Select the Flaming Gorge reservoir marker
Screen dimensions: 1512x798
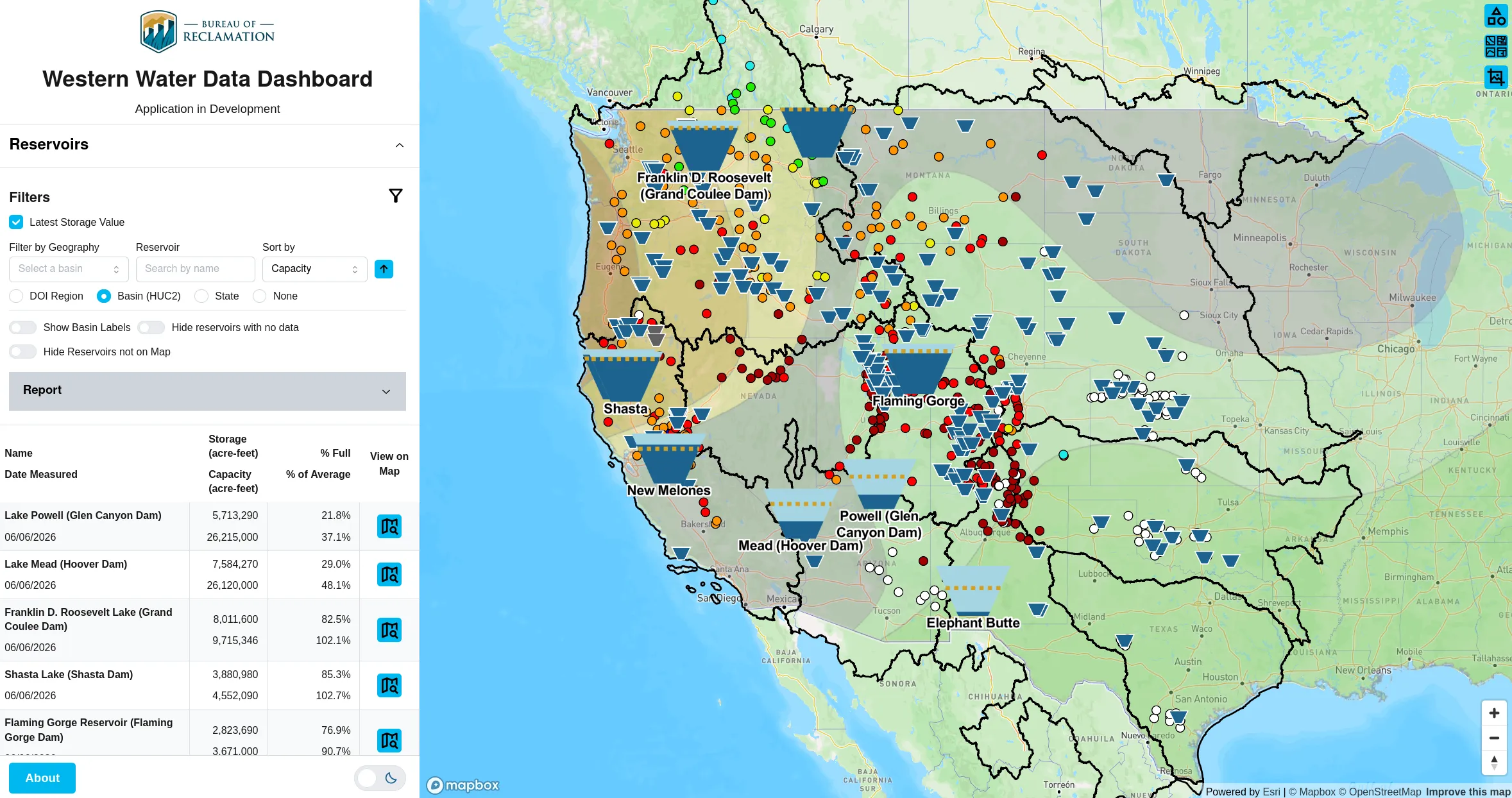click(918, 370)
